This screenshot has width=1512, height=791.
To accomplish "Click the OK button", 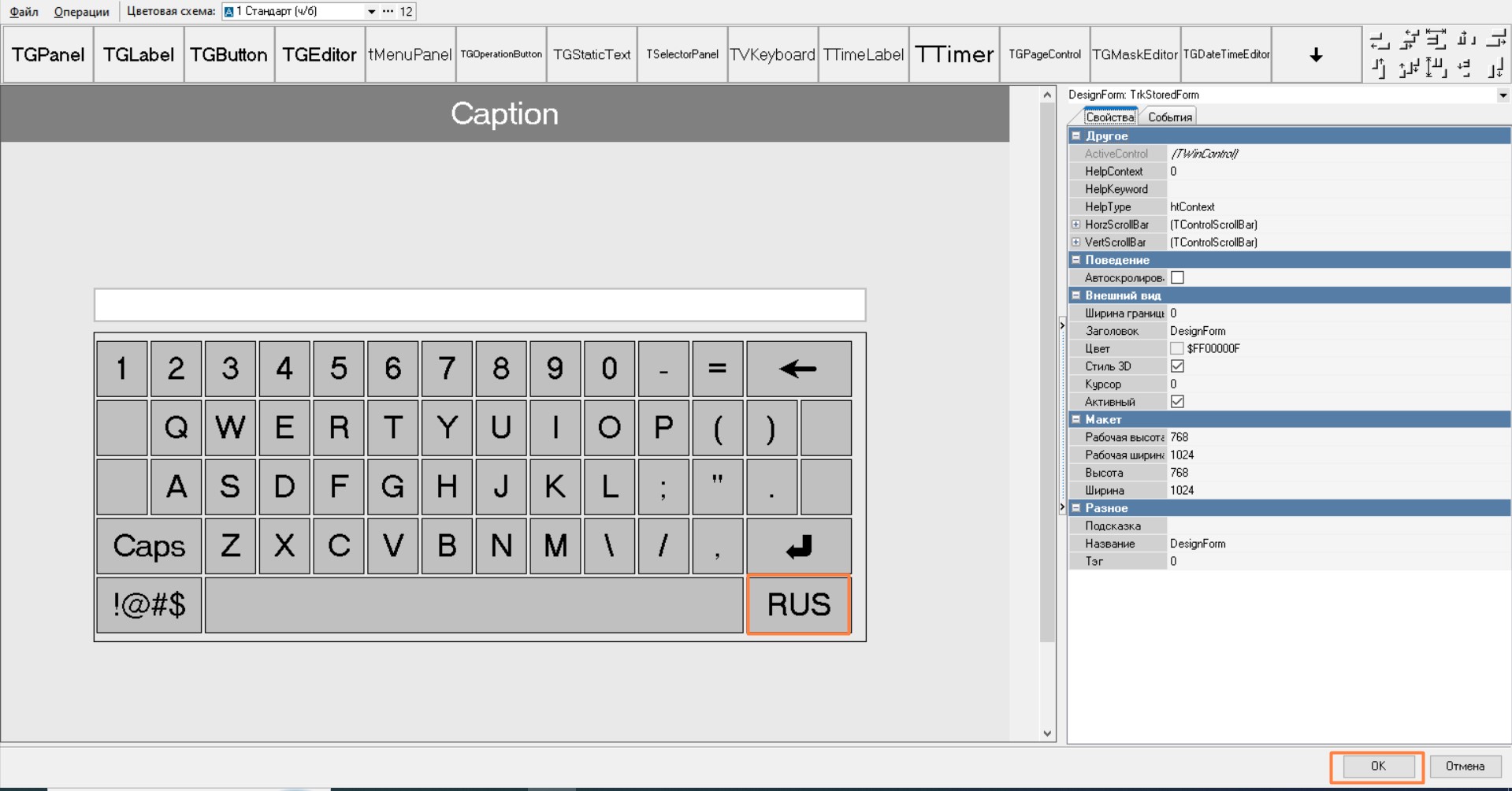I will pos(1377,766).
